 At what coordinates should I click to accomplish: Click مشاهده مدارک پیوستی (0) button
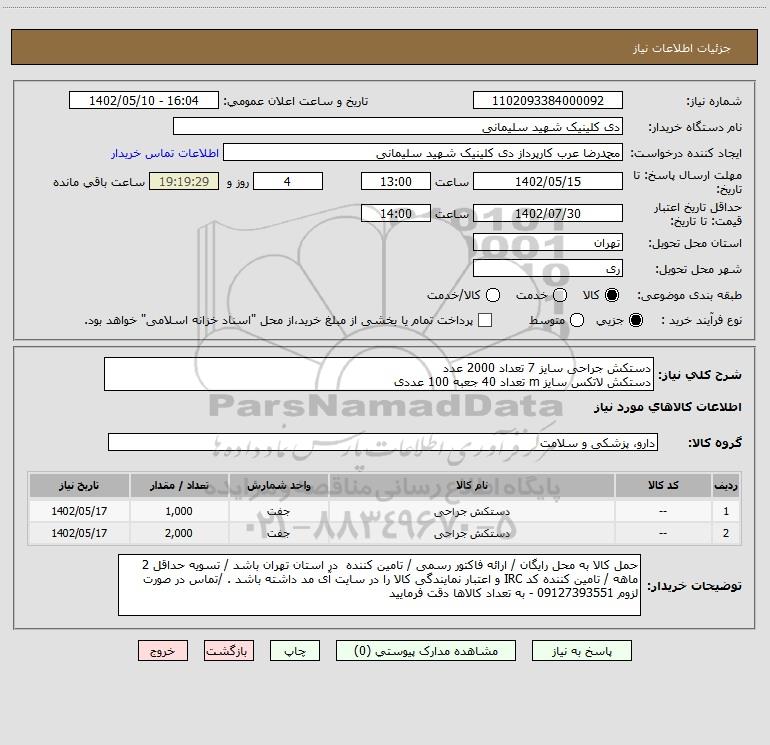(426, 651)
